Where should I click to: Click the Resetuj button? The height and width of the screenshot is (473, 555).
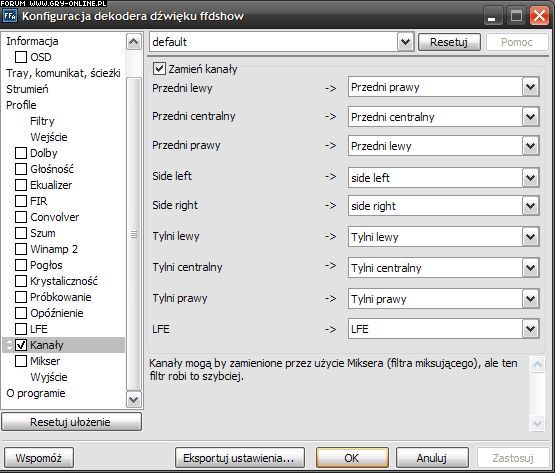pos(449,42)
